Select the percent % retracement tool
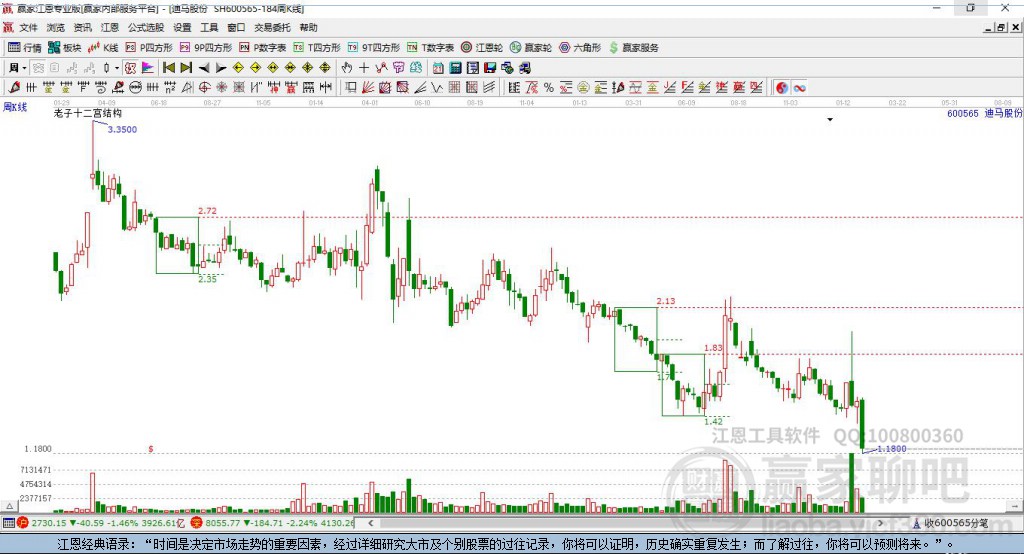This screenshot has height=554, width=1024. pos(549,88)
